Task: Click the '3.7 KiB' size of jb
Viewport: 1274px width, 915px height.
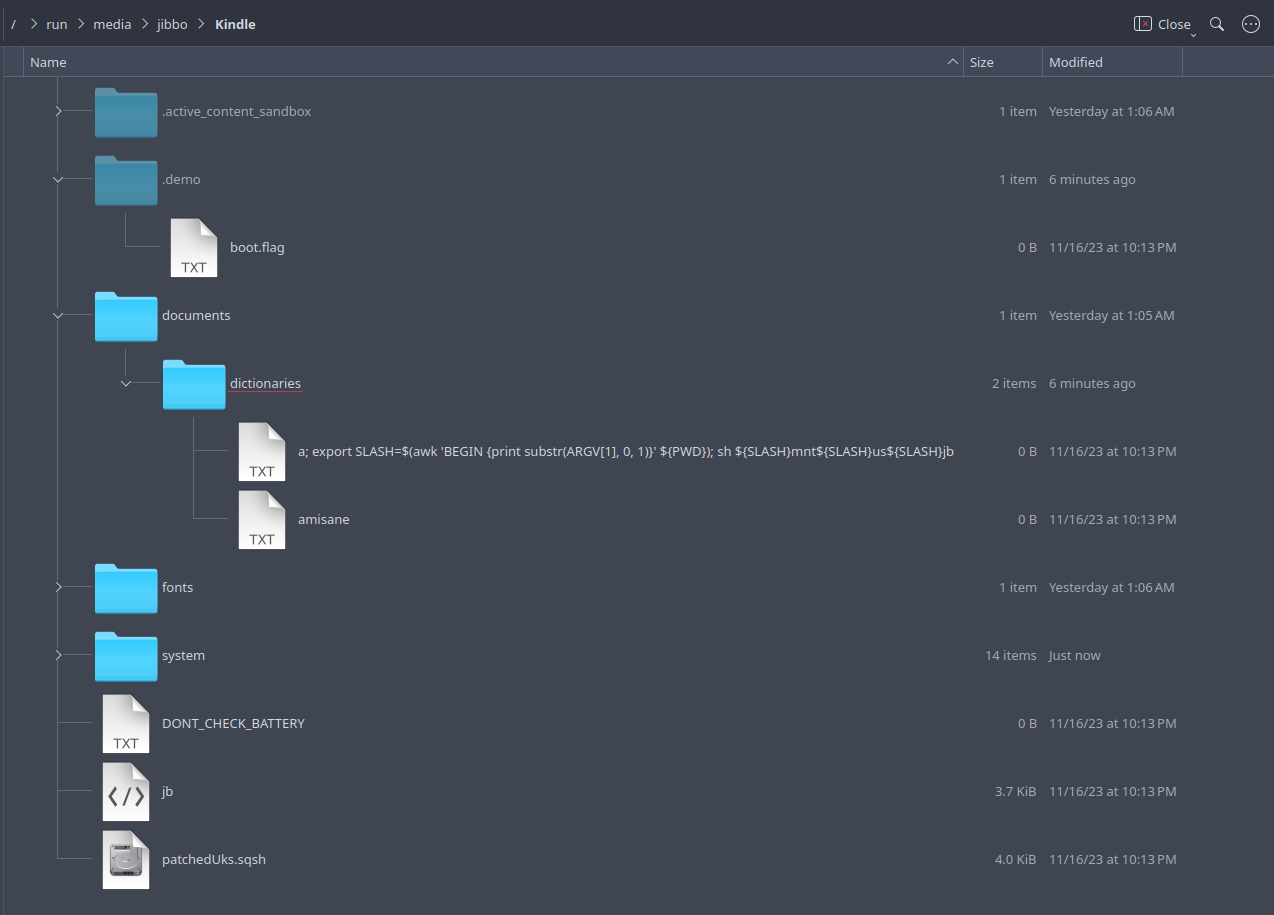Action: [1016, 791]
